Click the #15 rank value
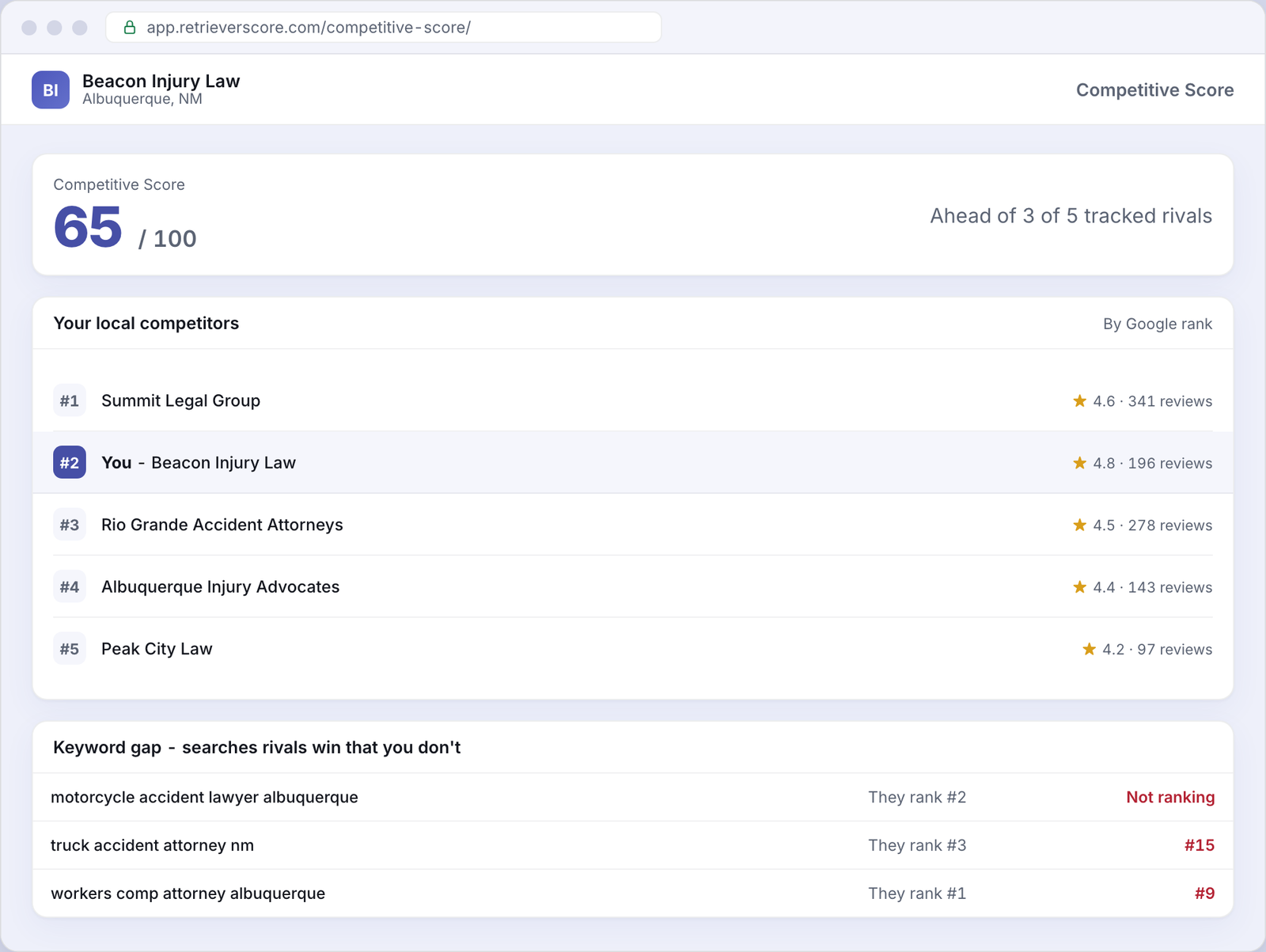This screenshot has width=1266, height=952. 1200,845
